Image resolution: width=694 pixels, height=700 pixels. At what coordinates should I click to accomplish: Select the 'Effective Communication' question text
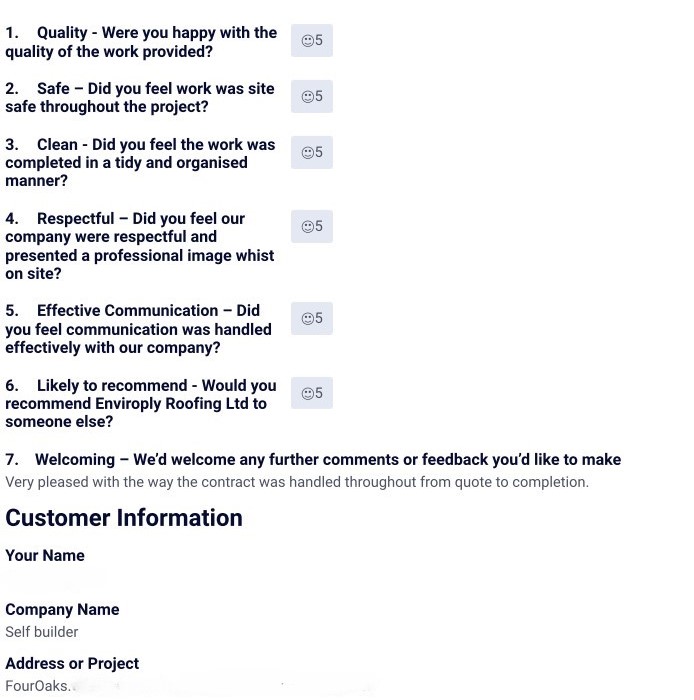click(x=138, y=329)
